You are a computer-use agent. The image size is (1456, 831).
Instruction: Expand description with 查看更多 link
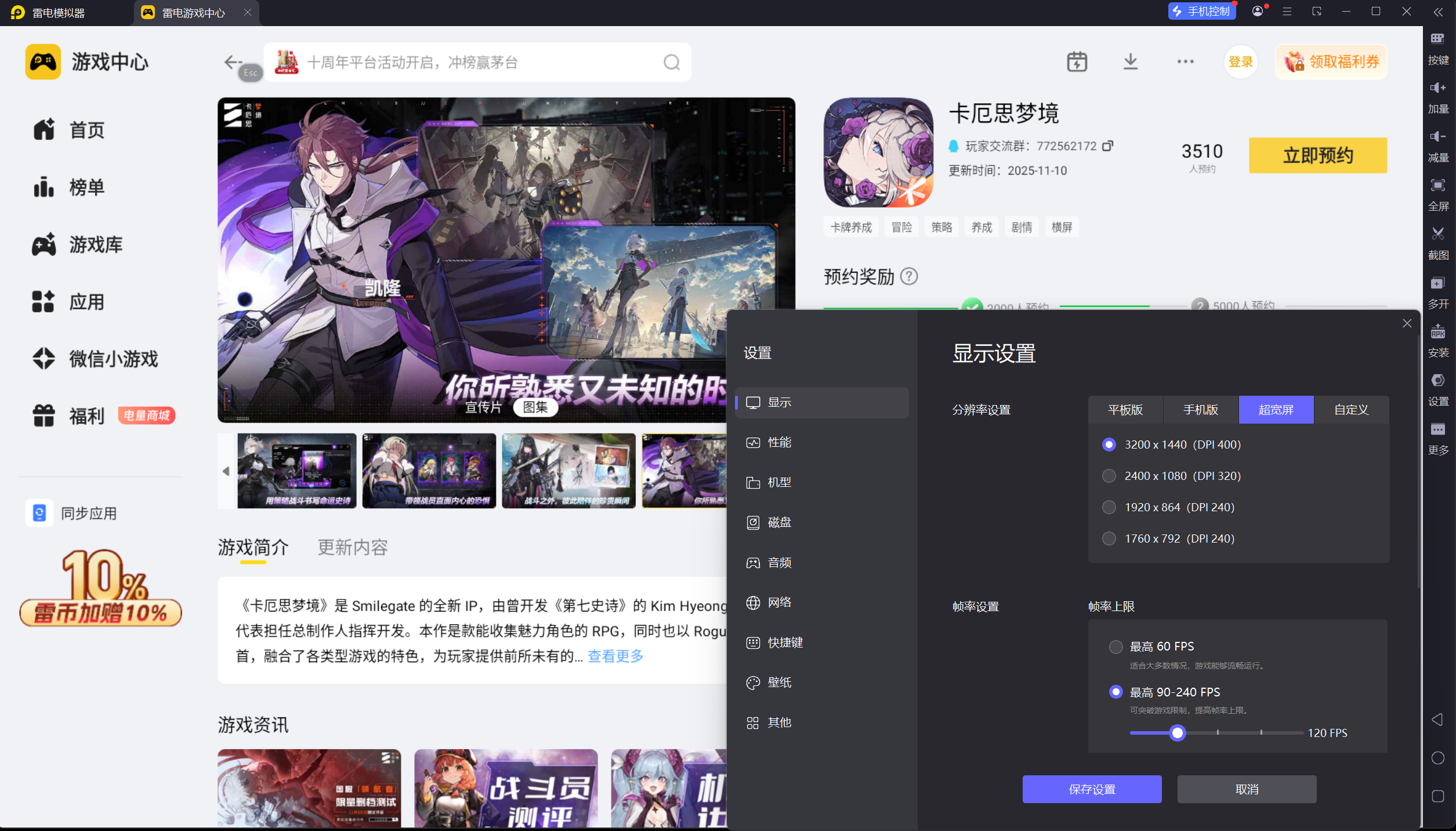click(615, 656)
